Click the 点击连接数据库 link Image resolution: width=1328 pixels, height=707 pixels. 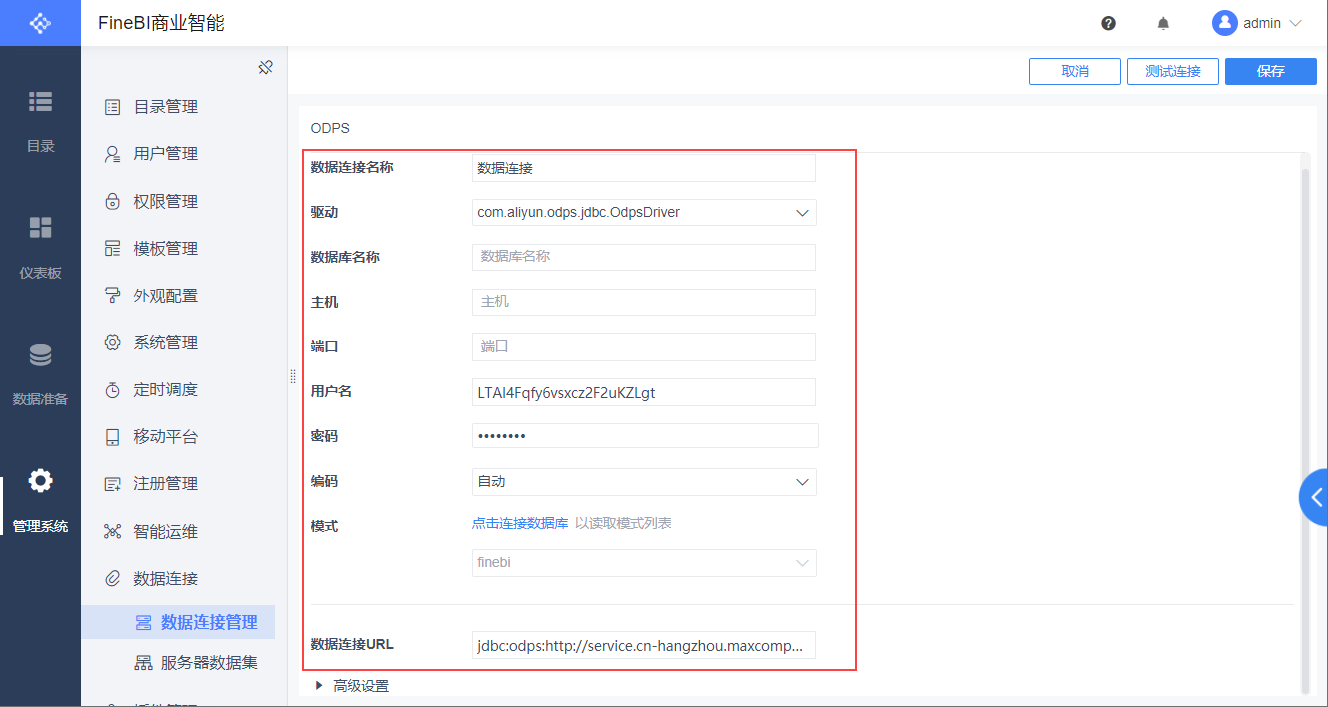(520, 524)
